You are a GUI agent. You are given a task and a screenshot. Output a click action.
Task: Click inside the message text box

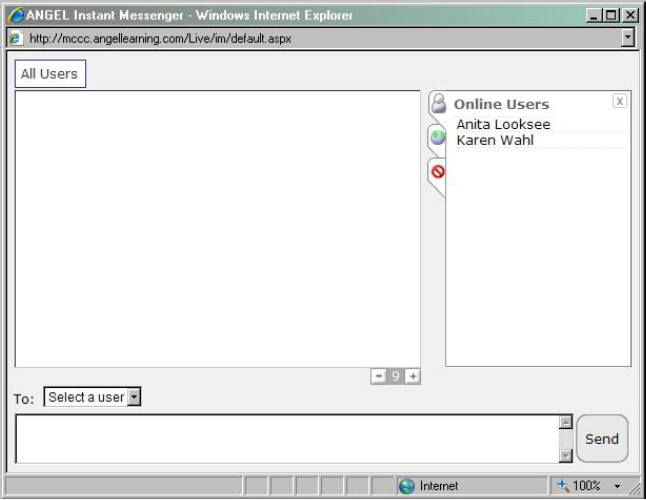[x=285, y=439]
